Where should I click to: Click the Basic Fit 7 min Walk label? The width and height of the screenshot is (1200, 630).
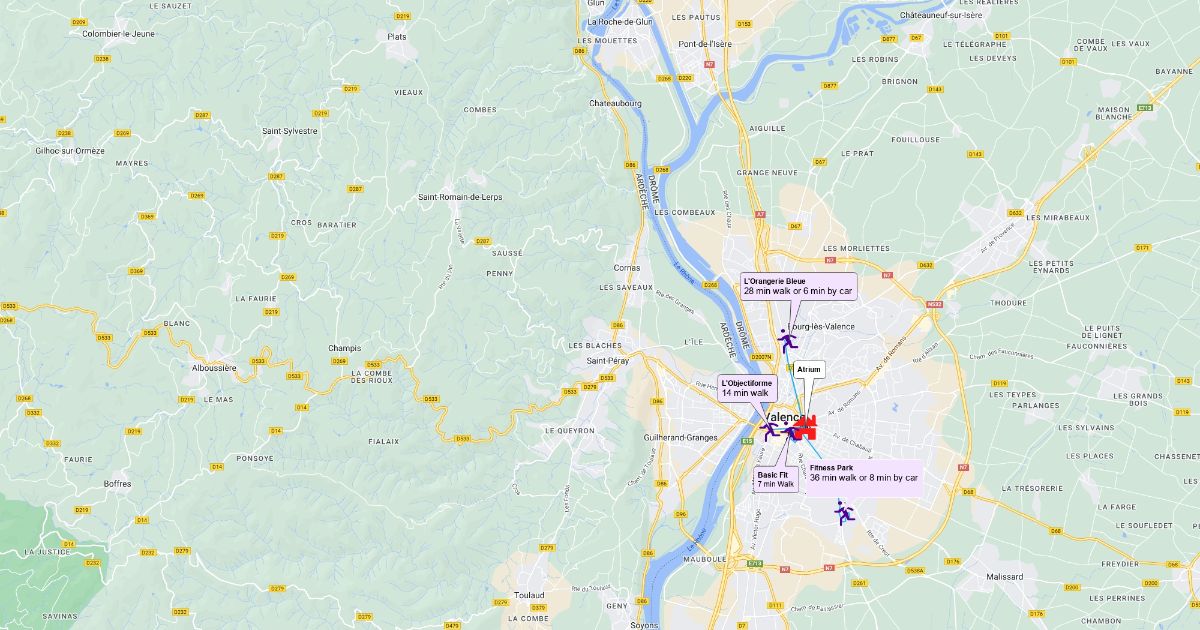pyautogui.click(x=776, y=480)
